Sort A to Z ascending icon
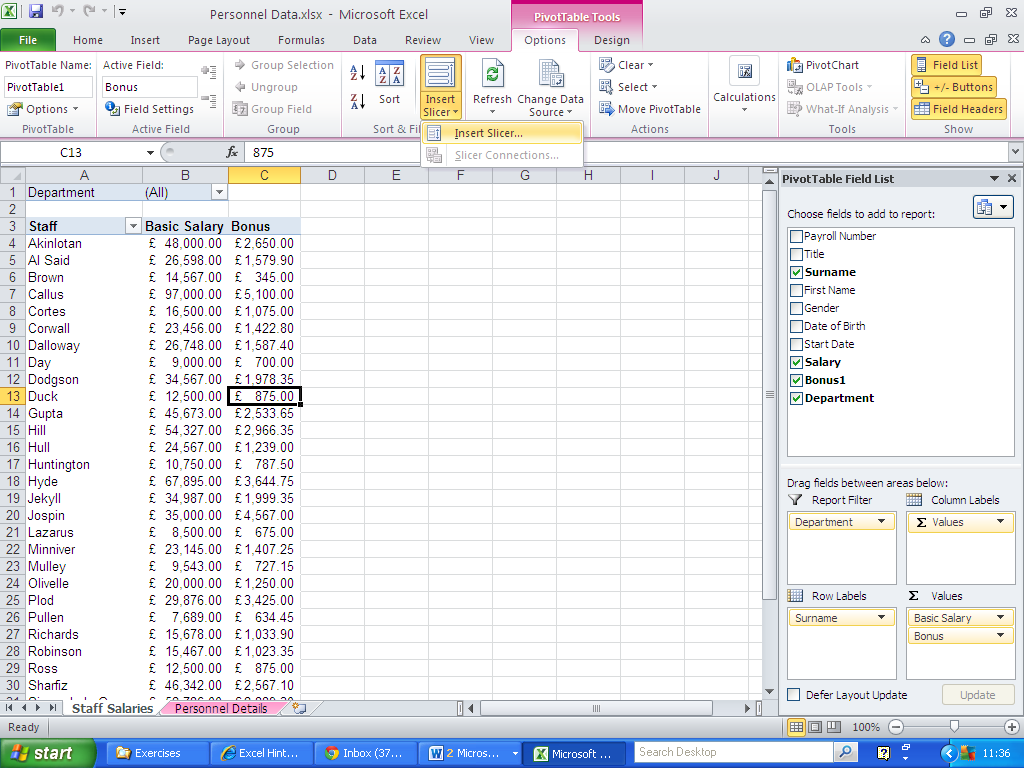This screenshot has width=1024, height=768. click(357, 72)
